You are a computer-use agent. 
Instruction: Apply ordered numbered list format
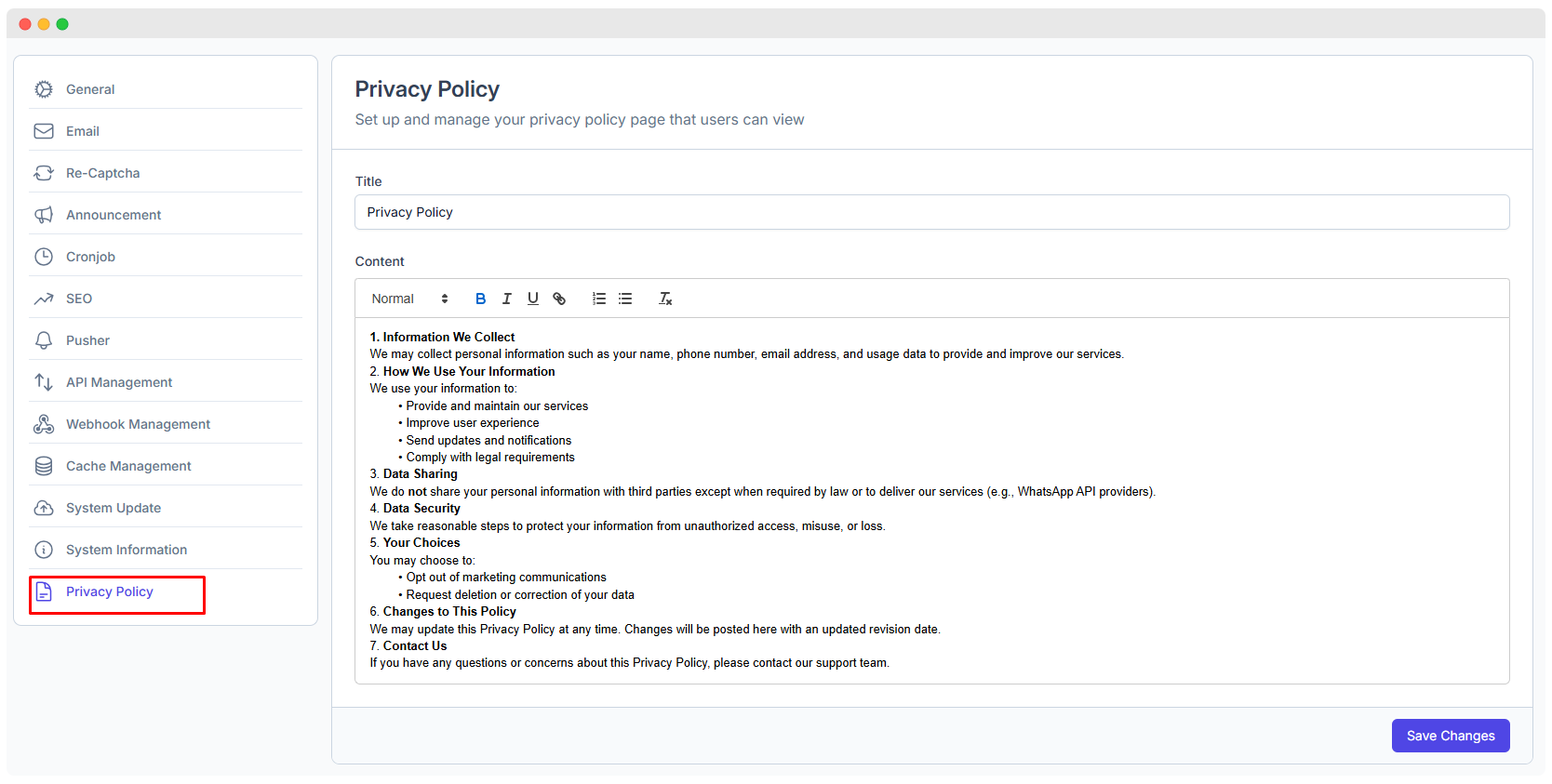[599, 299]
